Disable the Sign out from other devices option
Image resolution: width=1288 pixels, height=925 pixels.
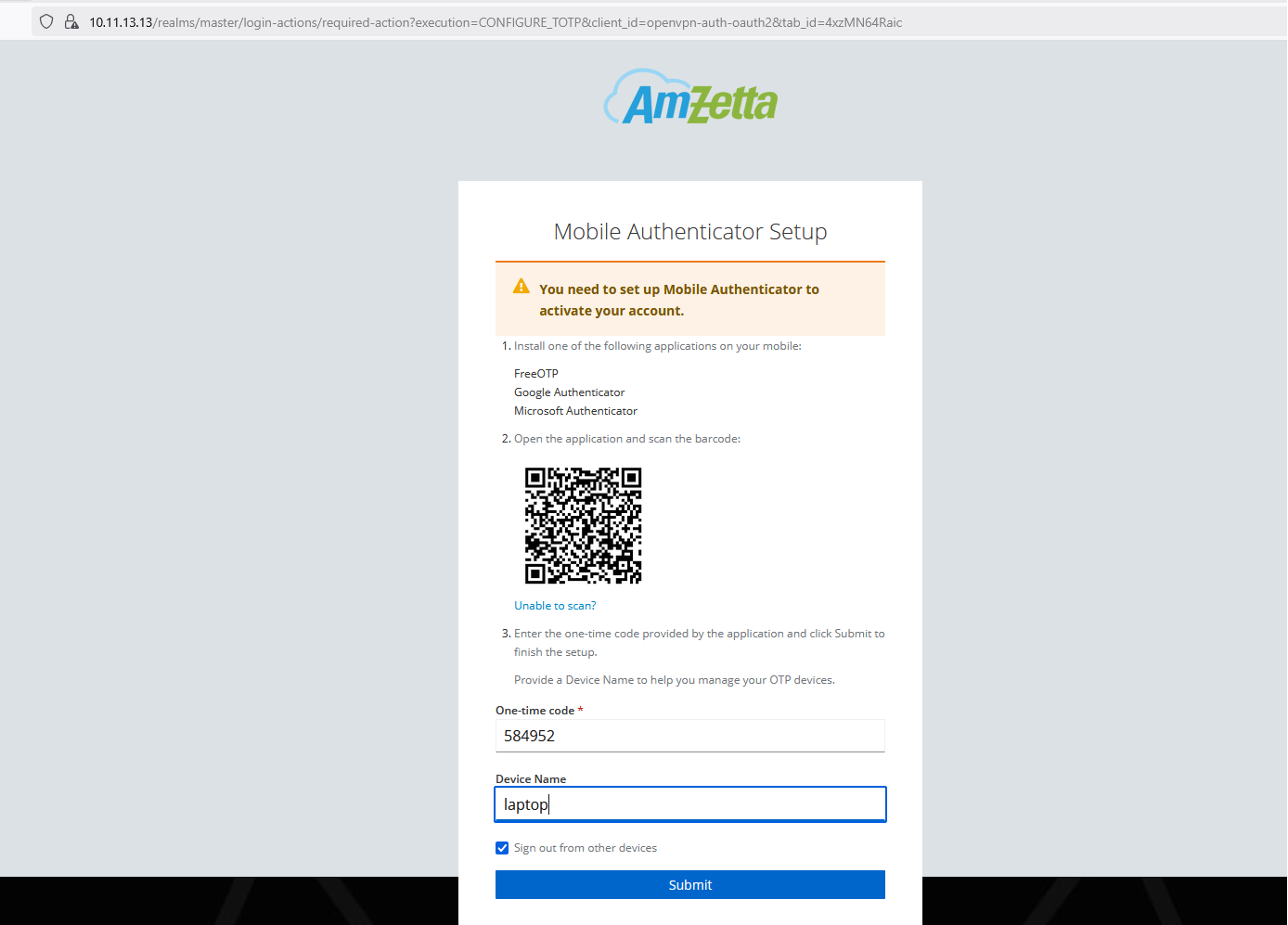(502, 847)
